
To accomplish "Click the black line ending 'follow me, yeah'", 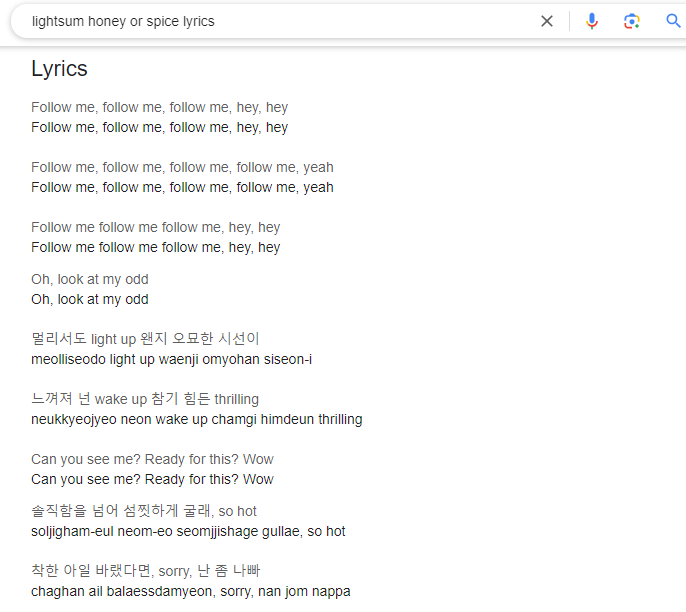I will (x=182, y=187).
